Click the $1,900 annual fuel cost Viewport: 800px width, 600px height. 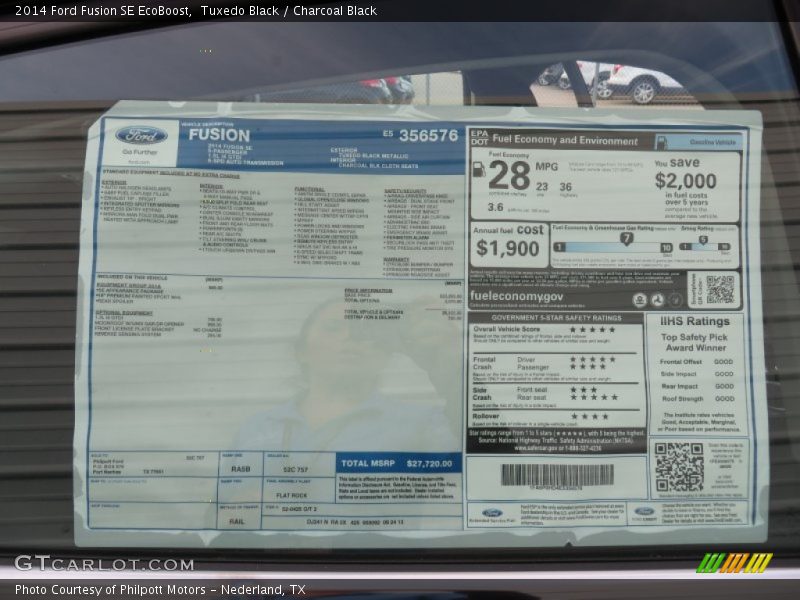(x=507, y=248)
